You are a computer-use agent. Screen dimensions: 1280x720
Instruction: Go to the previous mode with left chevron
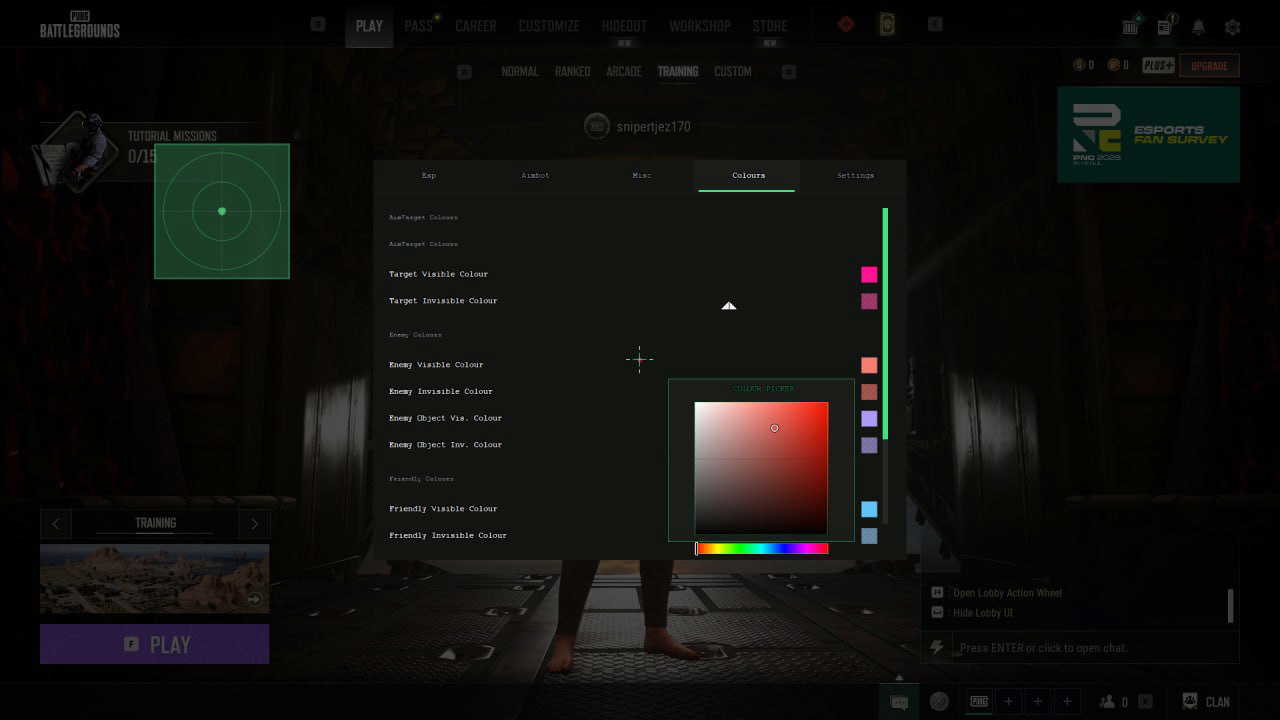click(x=55, y=523)
